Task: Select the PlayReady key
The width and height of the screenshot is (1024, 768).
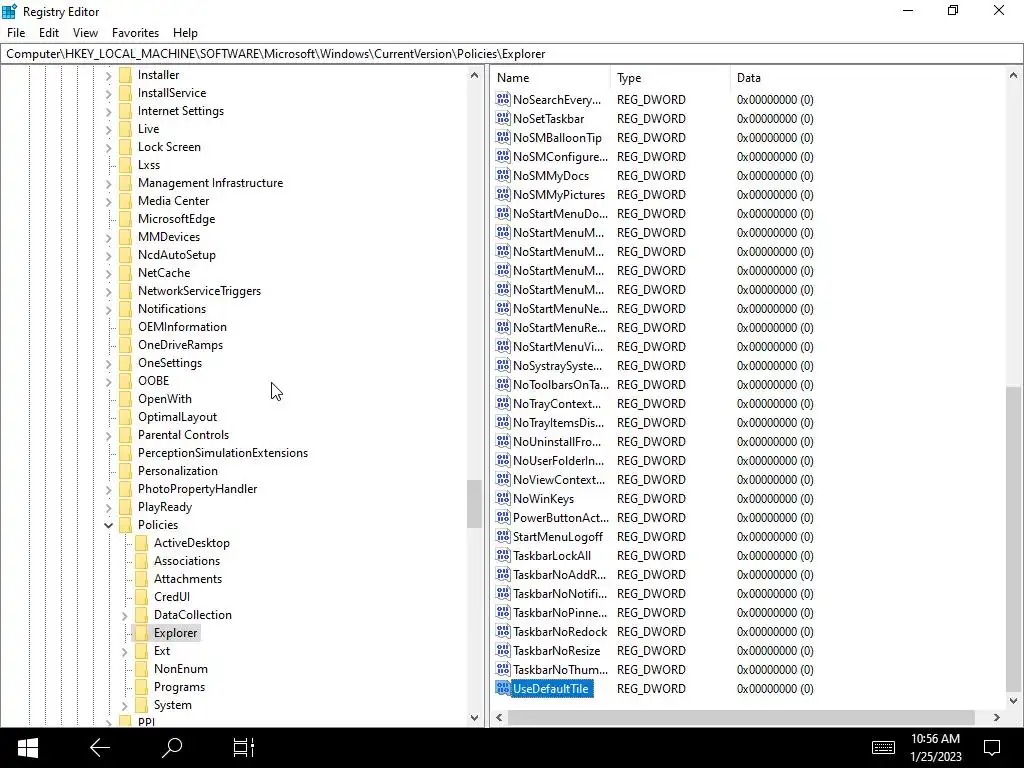Action: click(165, 507)
